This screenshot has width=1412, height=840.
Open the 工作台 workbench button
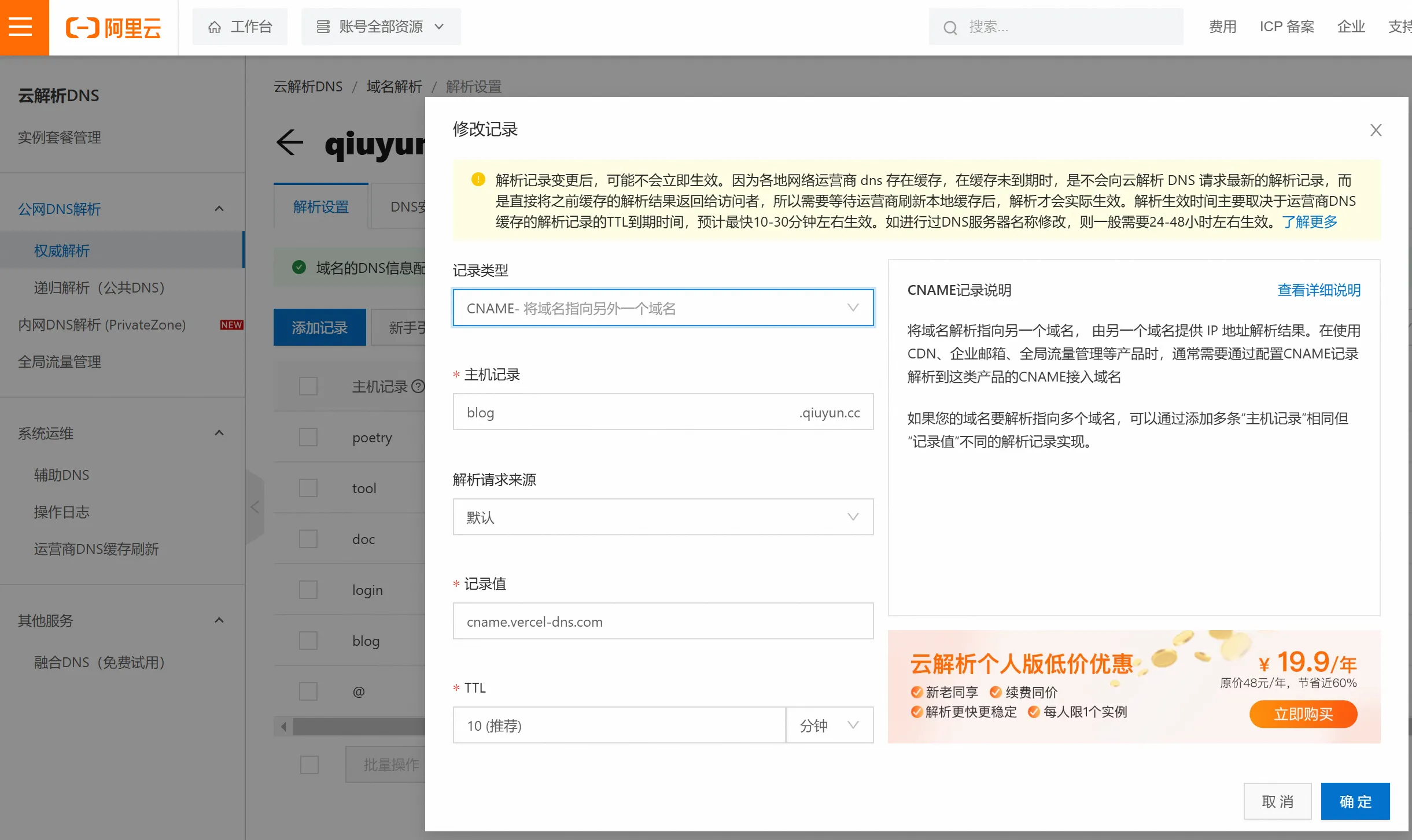[240, 27]
